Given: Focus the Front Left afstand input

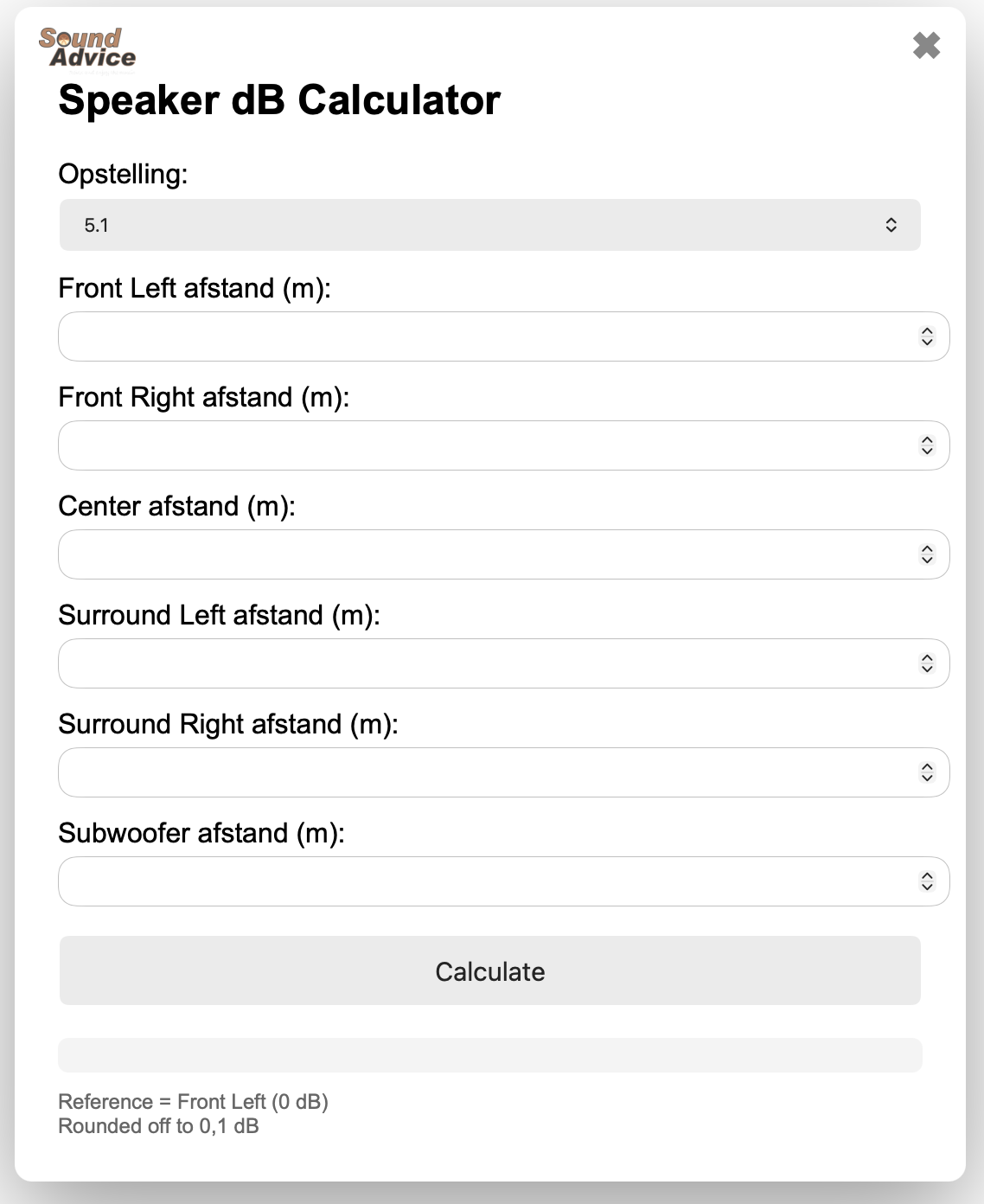Looking at the screenshot, I should (484, 336).
